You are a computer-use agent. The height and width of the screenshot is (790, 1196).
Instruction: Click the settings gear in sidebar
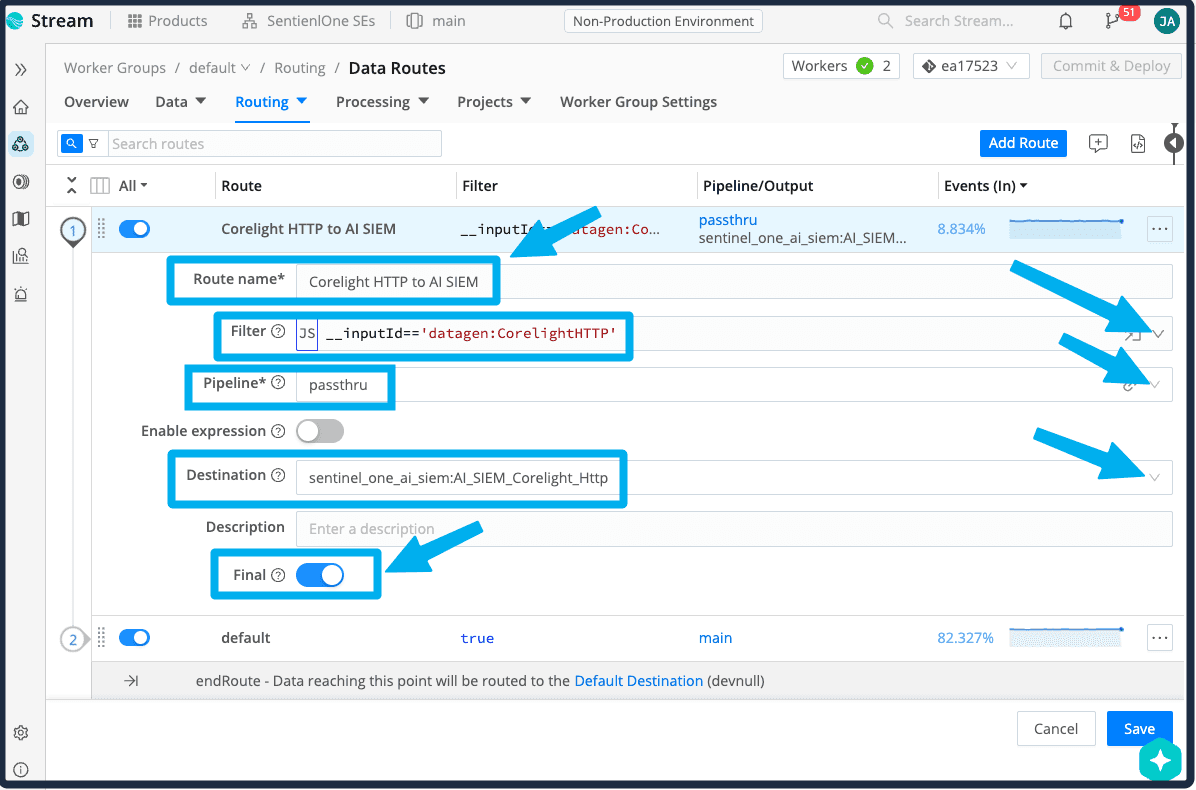click(x=21, y=733)
